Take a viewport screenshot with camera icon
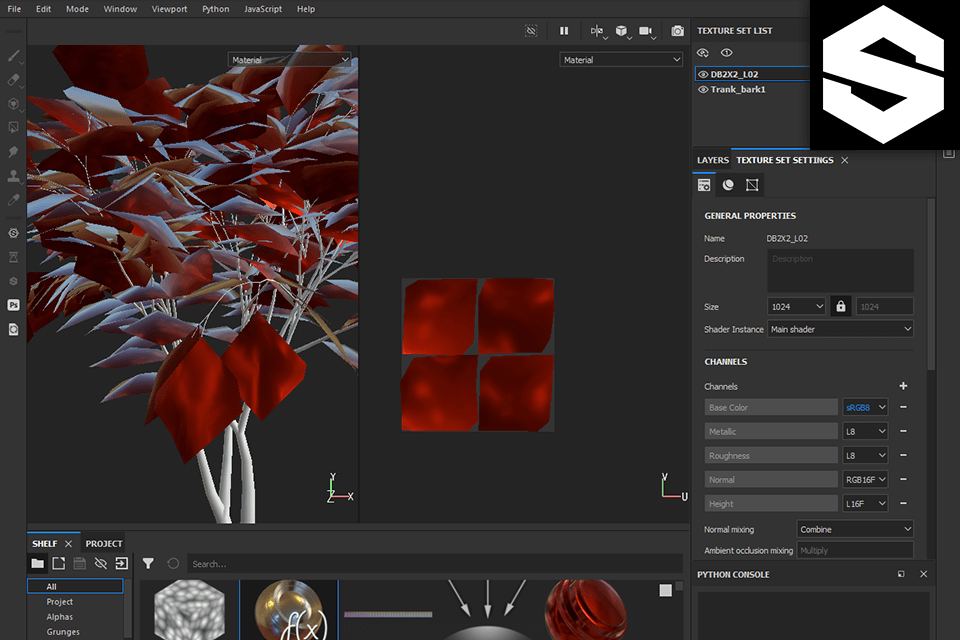The width and height of the screenshot is (960, 640). [x=677, y=31]
